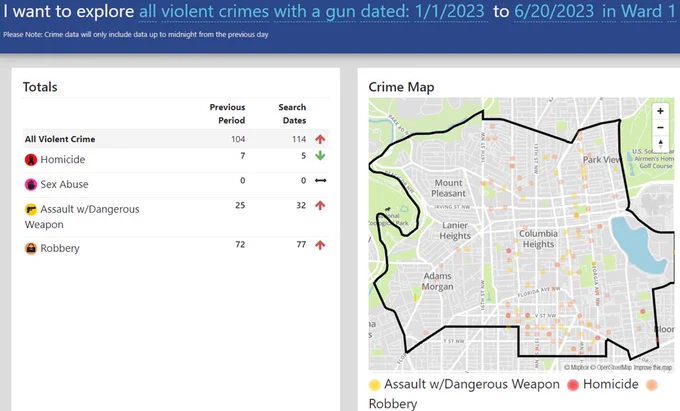680x411 pixels.
Task: Click the Totals panel heading
Action: pyautogui.click(x=40, y=87)
